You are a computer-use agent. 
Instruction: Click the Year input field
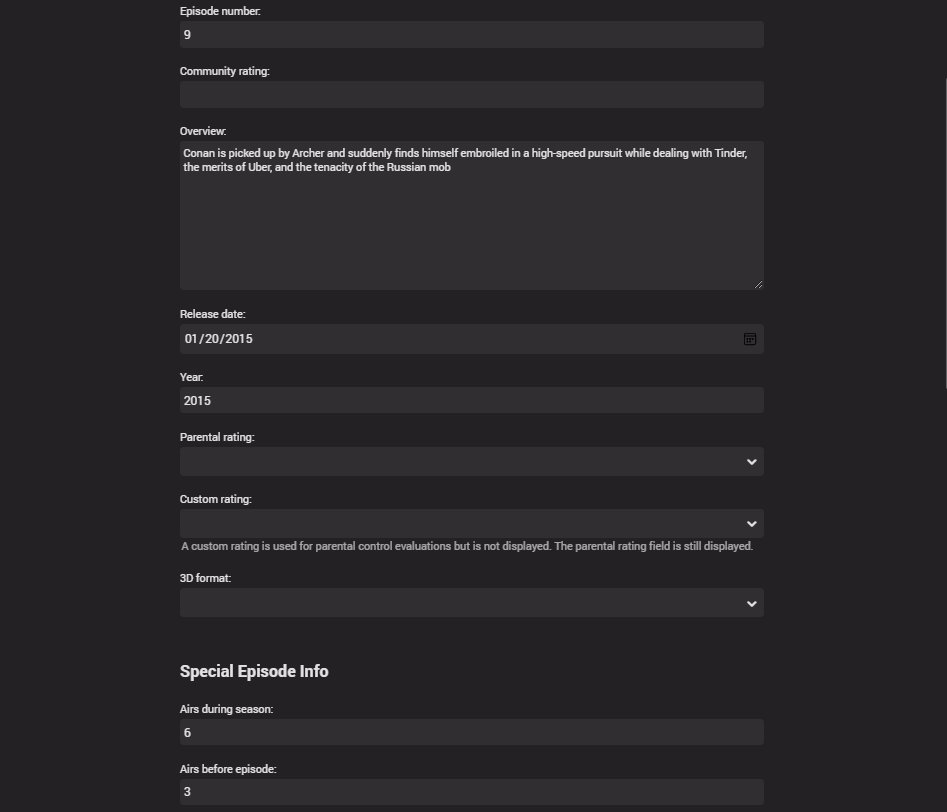tap(471, 400)
